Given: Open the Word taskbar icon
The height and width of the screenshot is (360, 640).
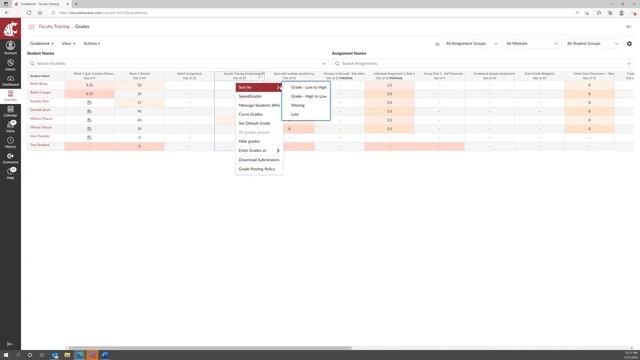Looking at the screenshot, I should point(105,355).
